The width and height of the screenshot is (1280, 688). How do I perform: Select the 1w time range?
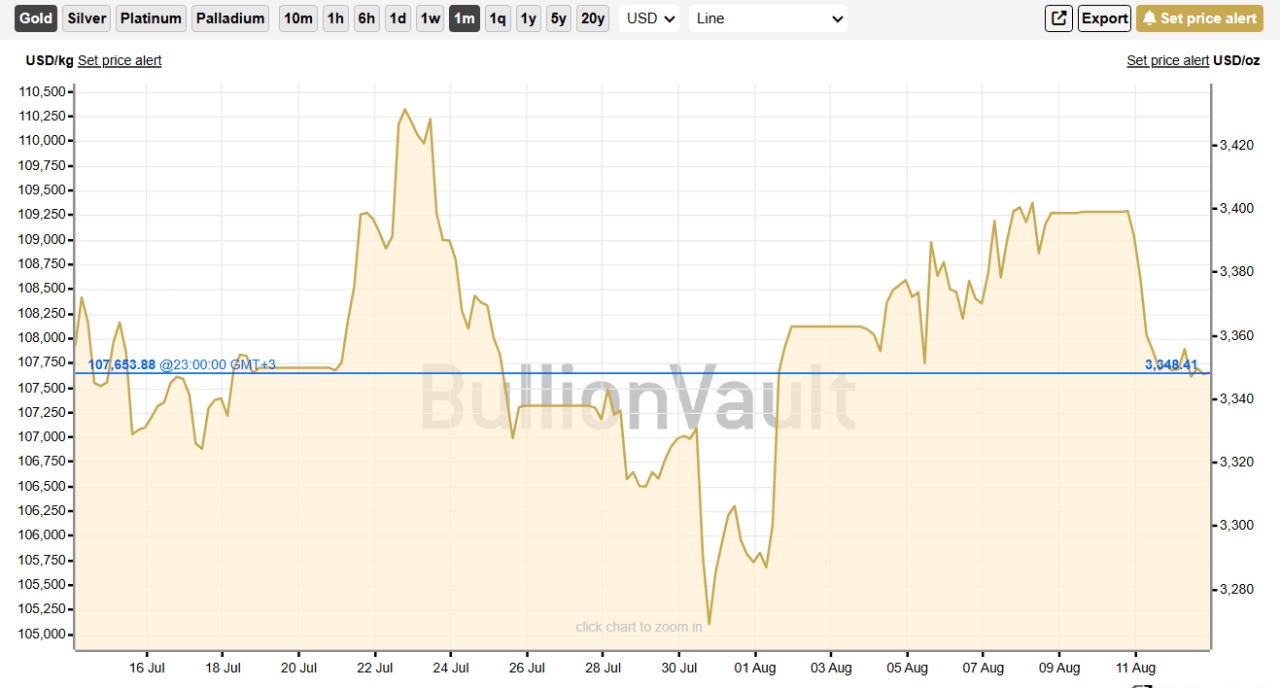(430, 18)
